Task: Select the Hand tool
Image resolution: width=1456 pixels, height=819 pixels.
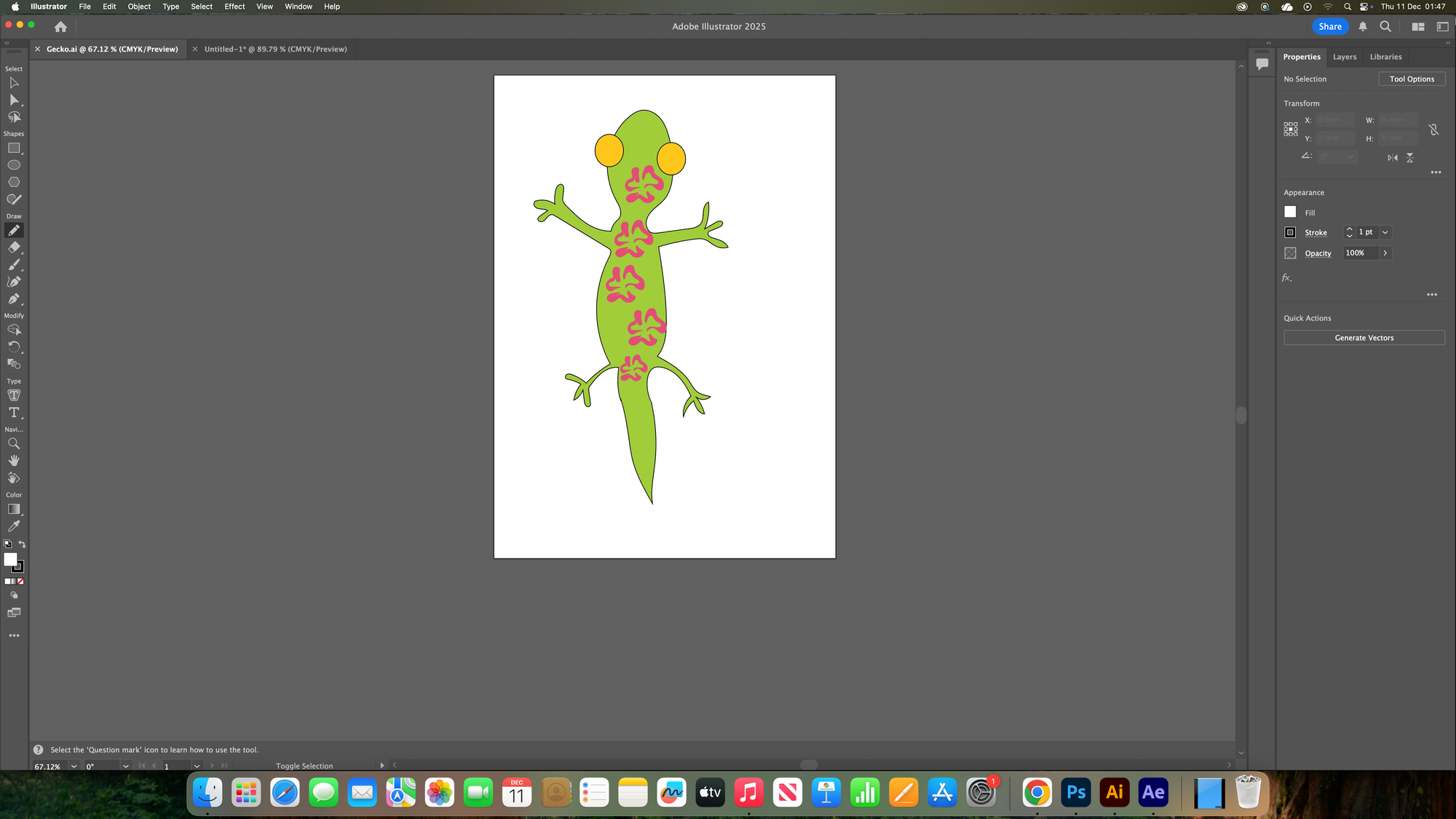Action: tap(14, 460)
